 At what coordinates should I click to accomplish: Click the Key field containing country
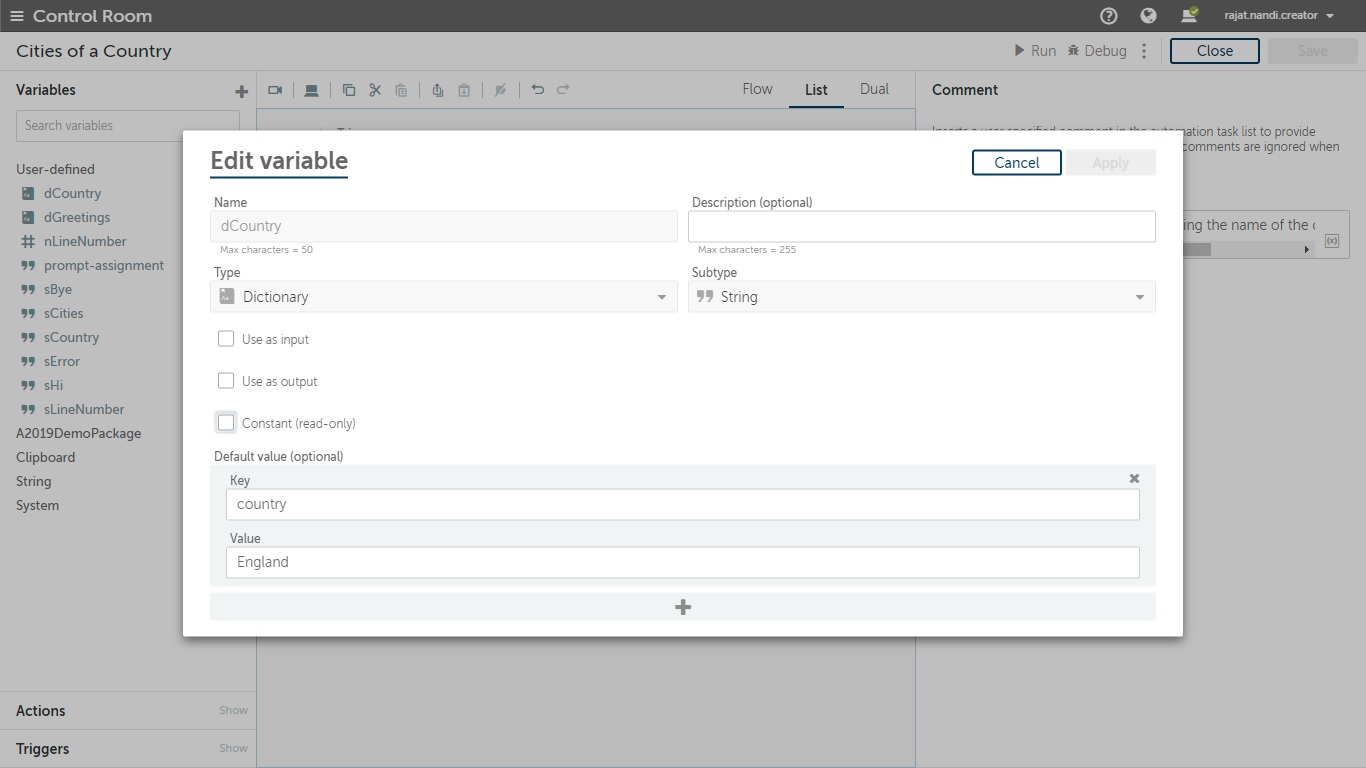coord(683,504)
